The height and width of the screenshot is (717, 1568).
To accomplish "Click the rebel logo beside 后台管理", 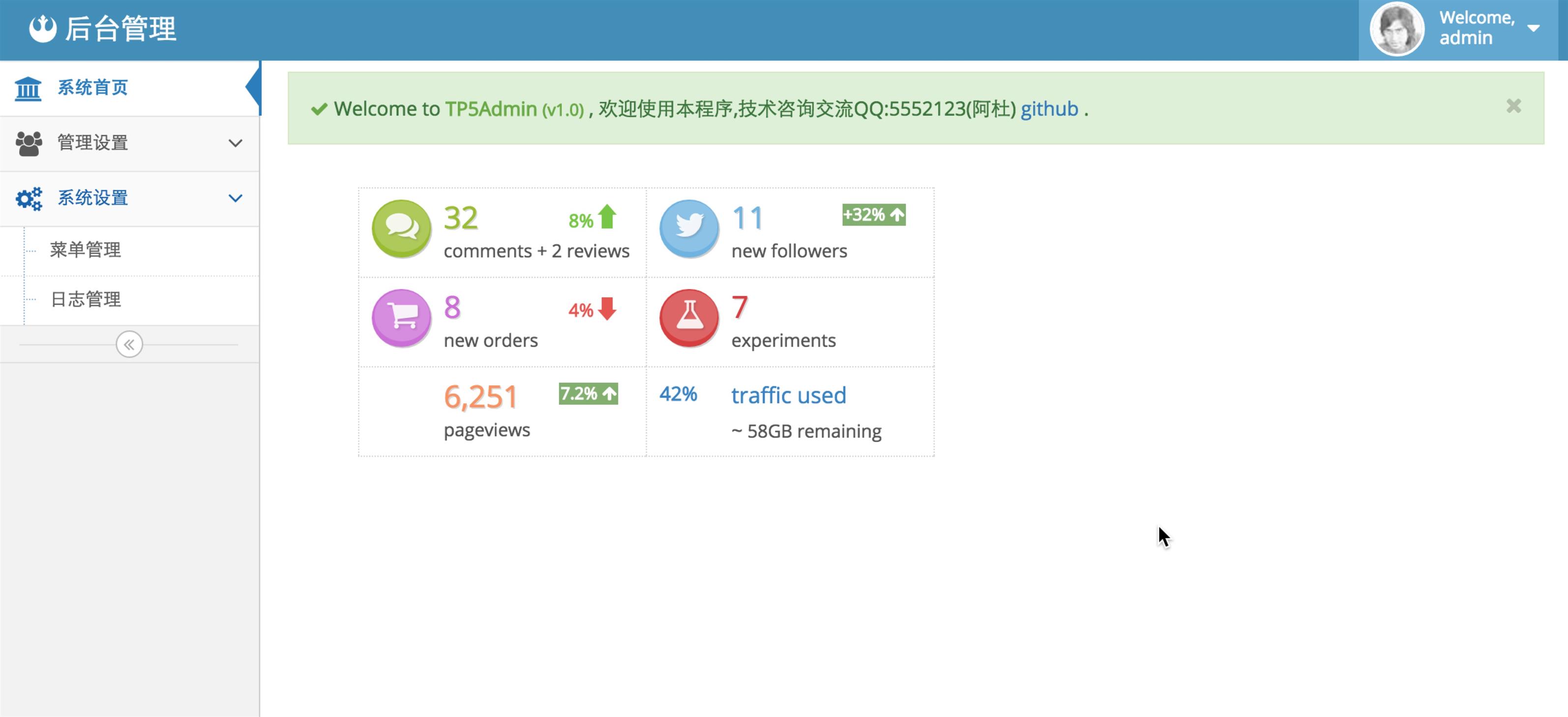I will [43, 29].
